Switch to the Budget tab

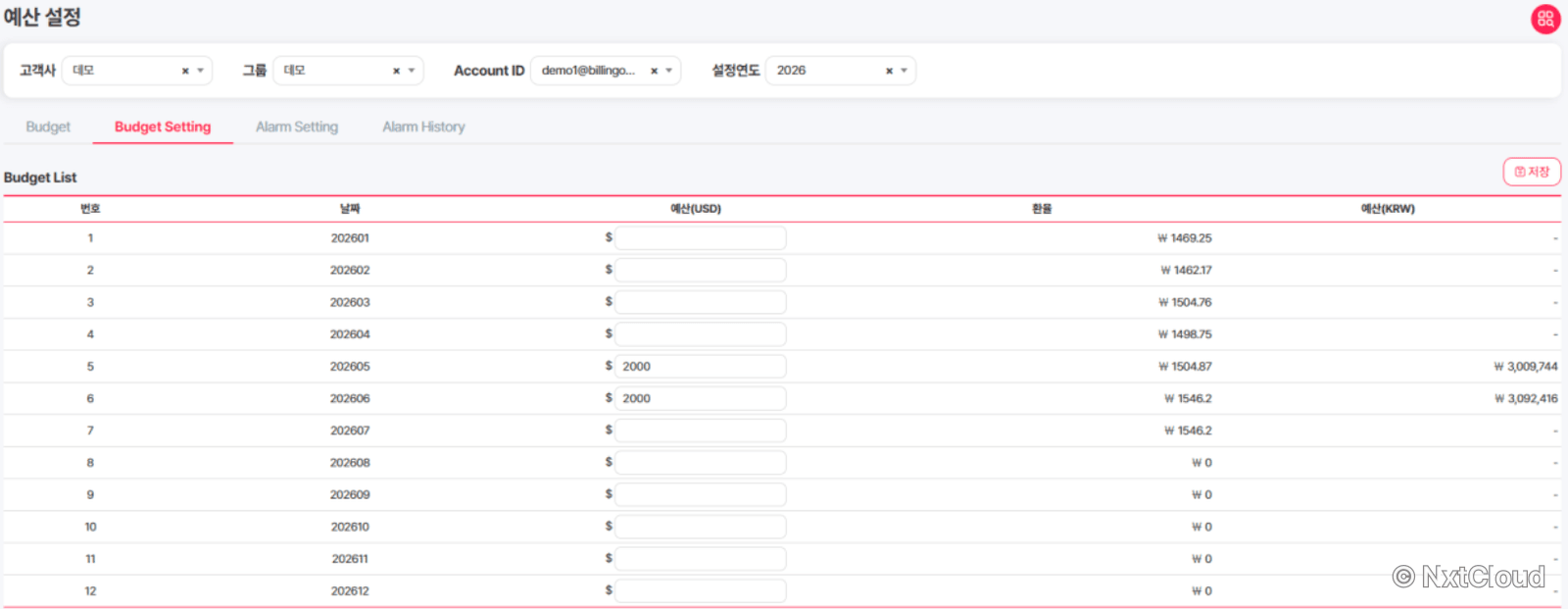48,127
